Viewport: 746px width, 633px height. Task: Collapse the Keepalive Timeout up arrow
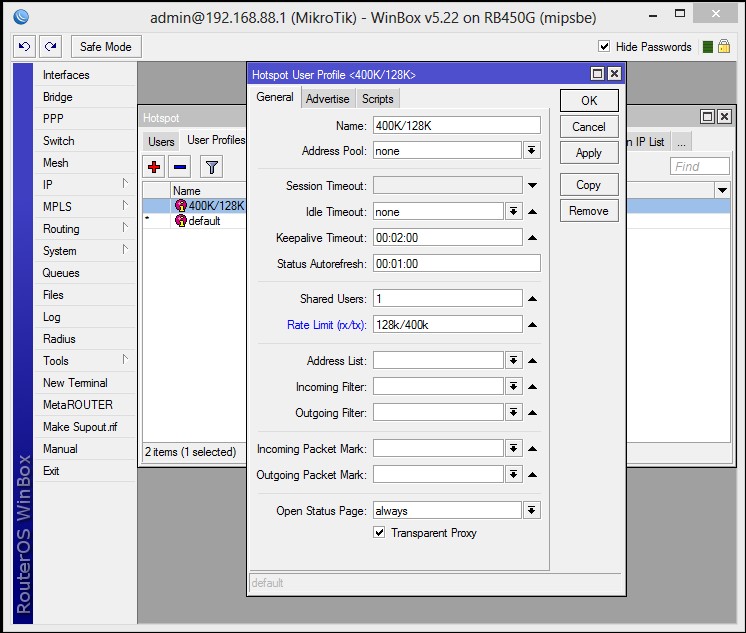point(532,237)
